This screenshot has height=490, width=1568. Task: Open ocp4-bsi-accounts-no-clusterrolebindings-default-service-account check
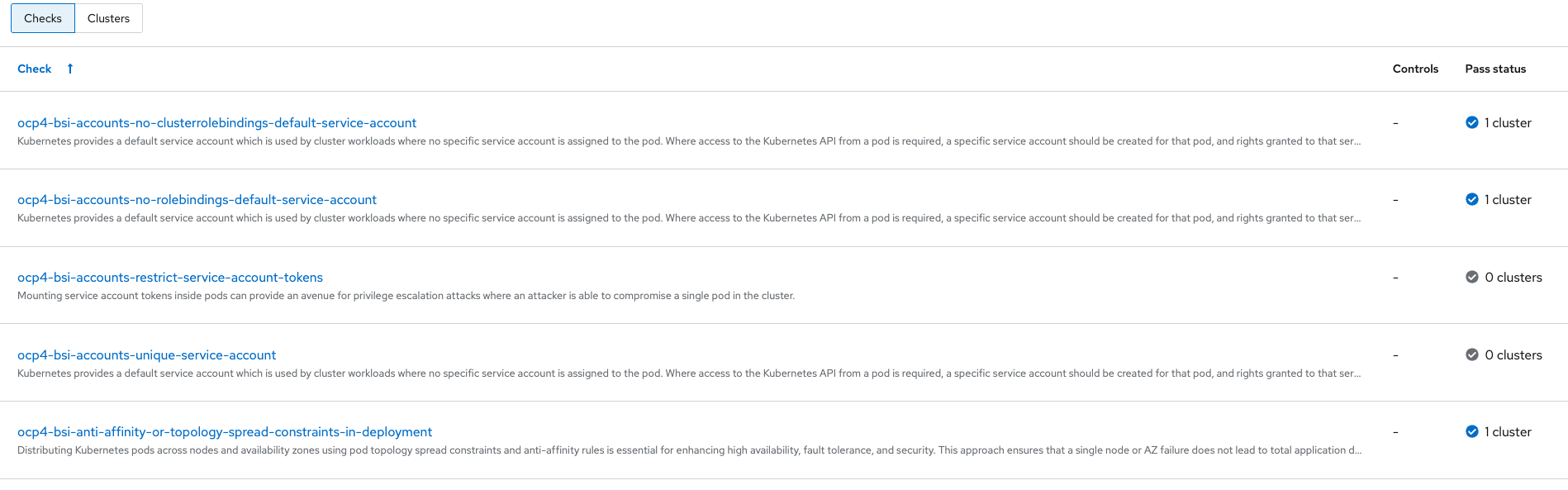(216, 123)
